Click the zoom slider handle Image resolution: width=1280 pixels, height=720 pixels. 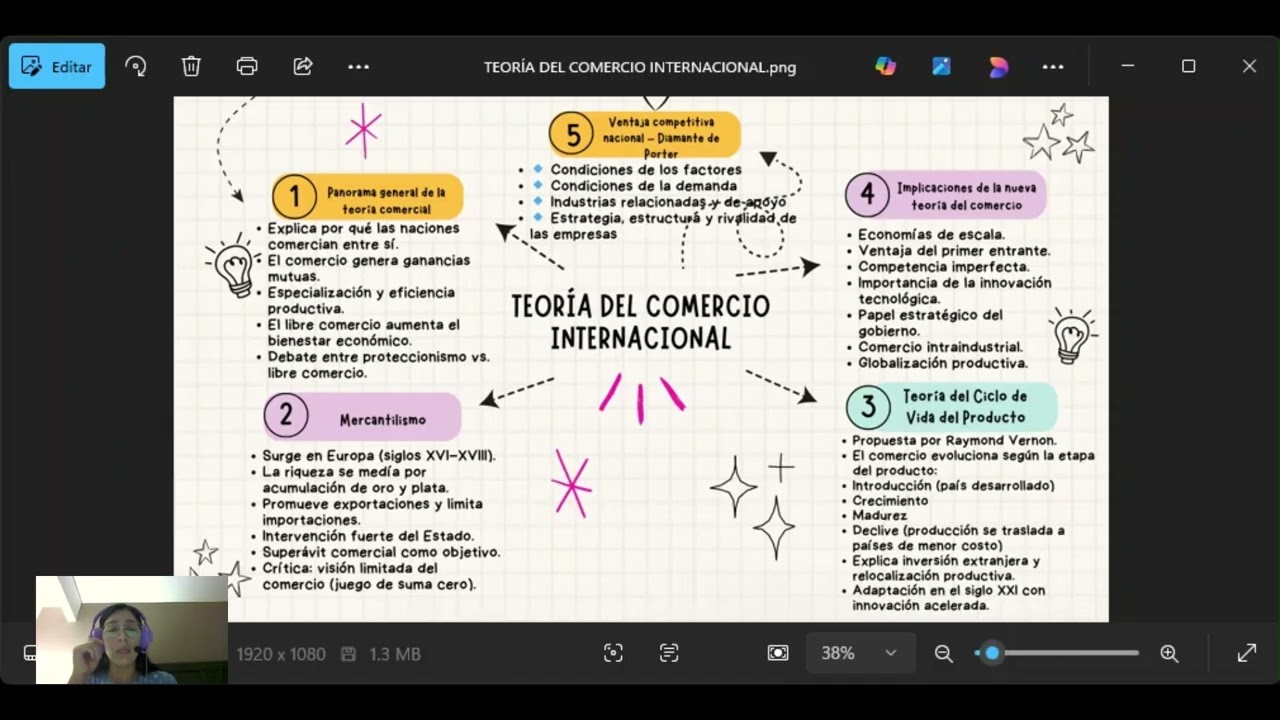pos(991,653)
